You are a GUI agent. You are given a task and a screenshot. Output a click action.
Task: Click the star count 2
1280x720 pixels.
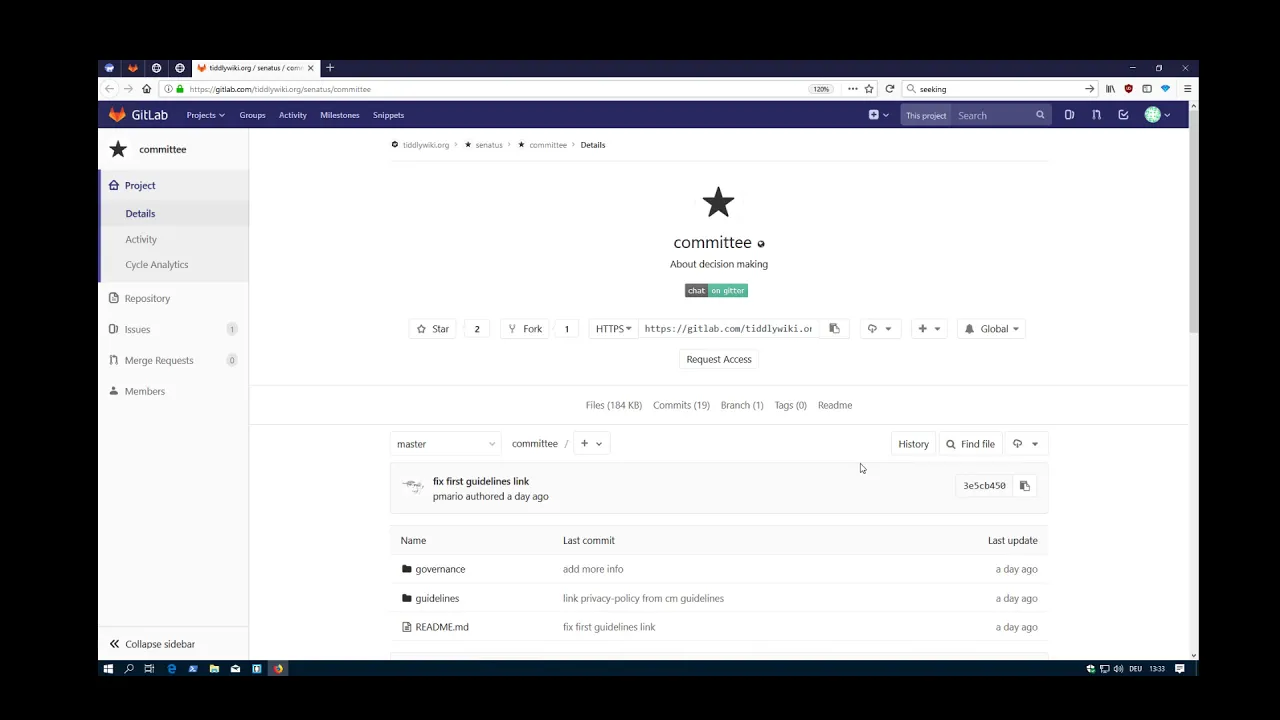tap(476, 329)
